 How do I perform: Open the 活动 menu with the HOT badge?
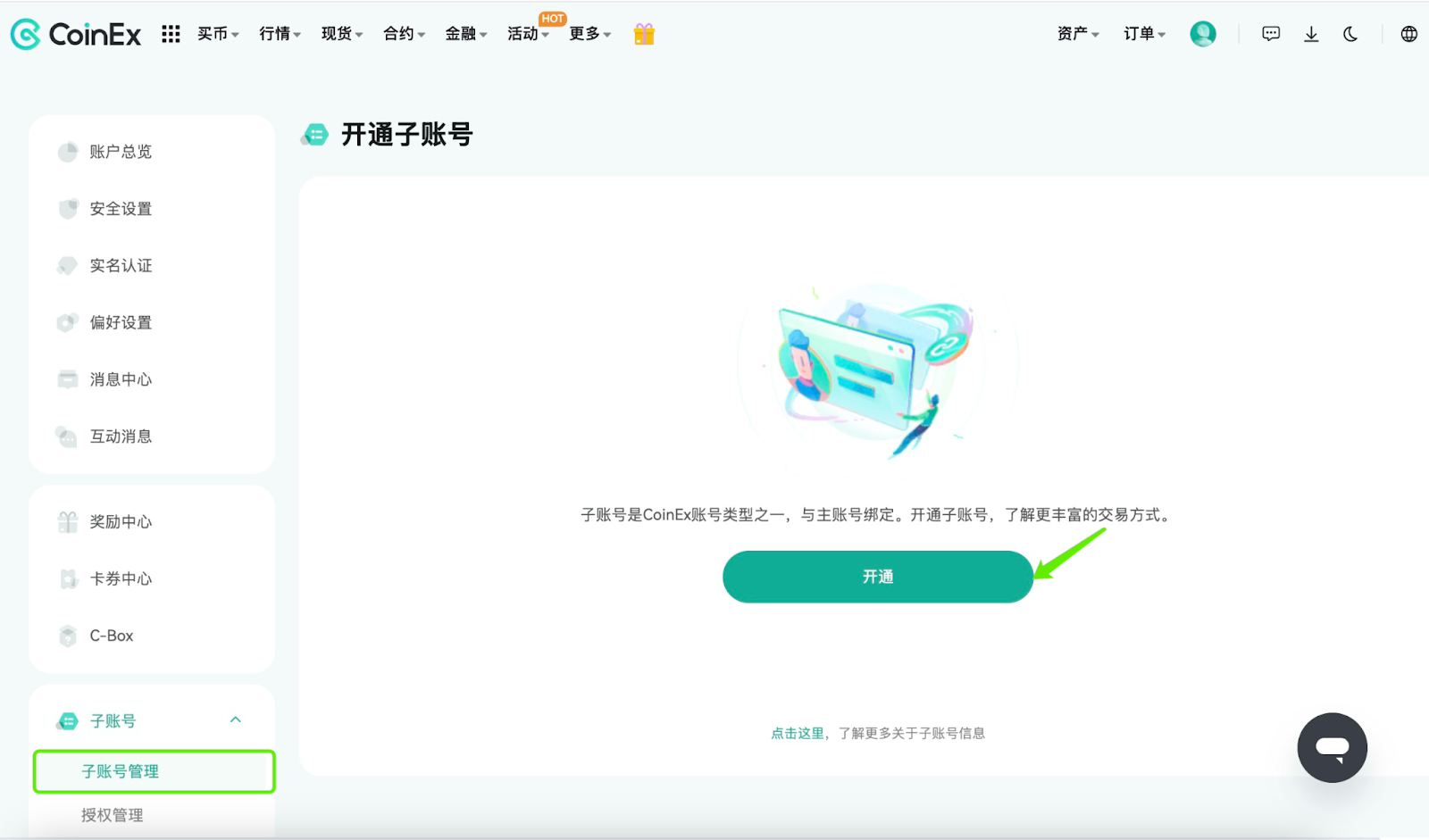click(528, 34)
